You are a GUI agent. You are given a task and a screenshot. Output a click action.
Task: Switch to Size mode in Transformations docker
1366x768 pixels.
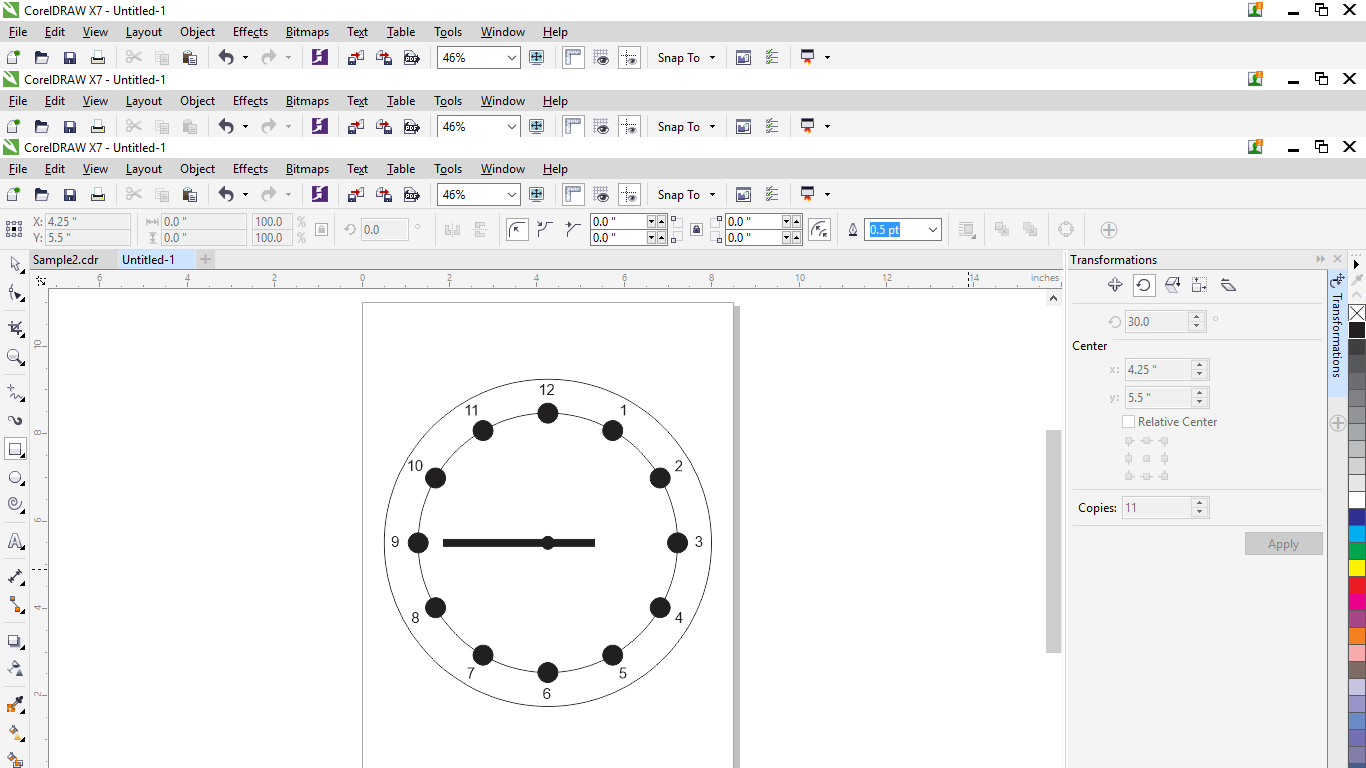(x=1200, y=285)
